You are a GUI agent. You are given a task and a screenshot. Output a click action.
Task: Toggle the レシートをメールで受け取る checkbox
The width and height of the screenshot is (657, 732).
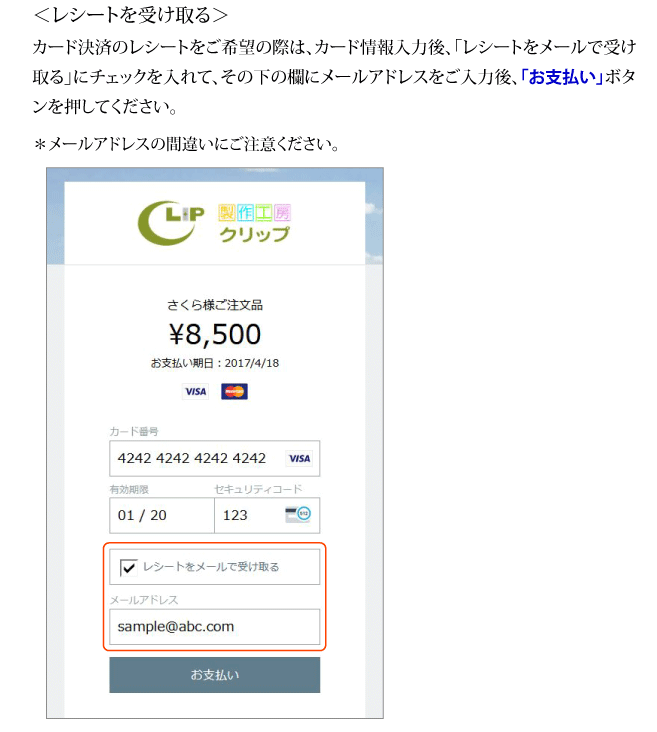coord(128,567)
